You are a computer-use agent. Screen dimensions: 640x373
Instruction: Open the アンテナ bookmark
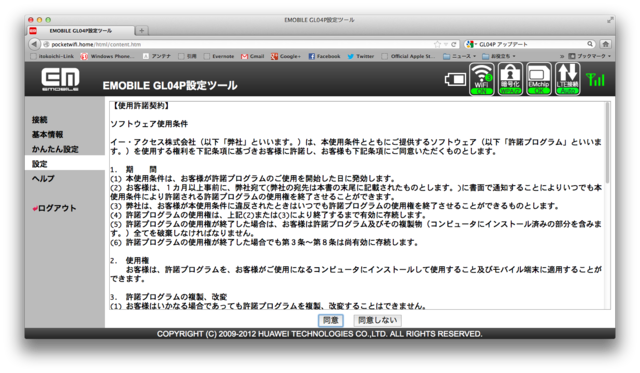tap(157, 56)
